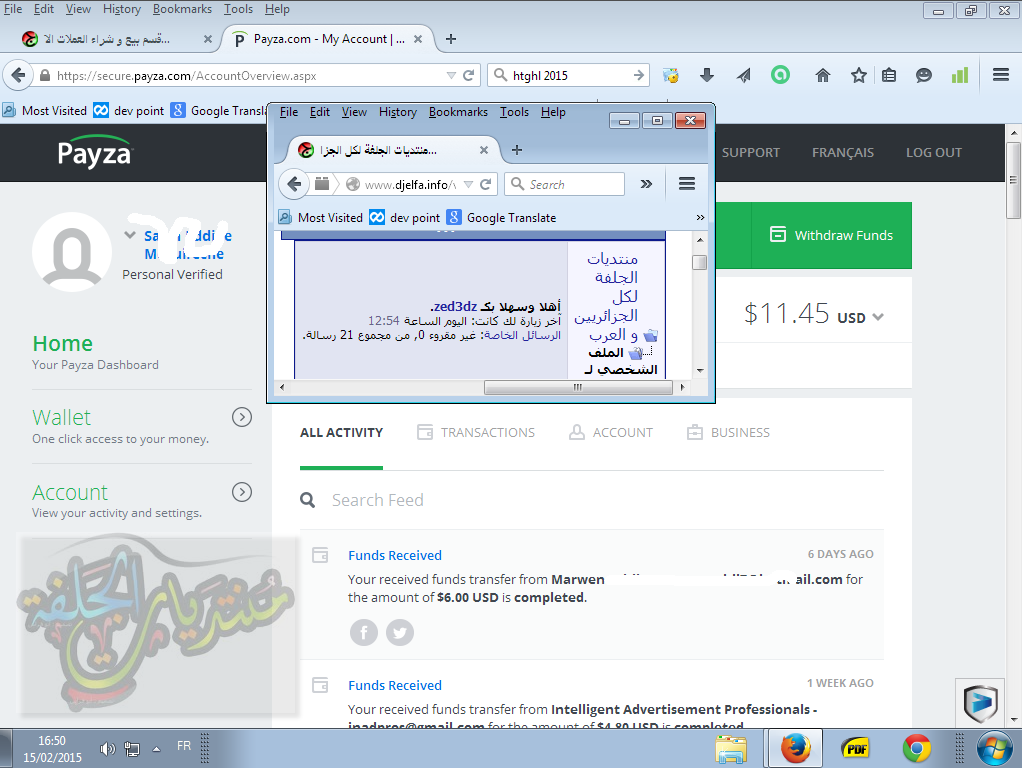Viewport: 1022px width, 768px height.
Task: Open the URL history dropdown in Payza window
Action: 451,76
